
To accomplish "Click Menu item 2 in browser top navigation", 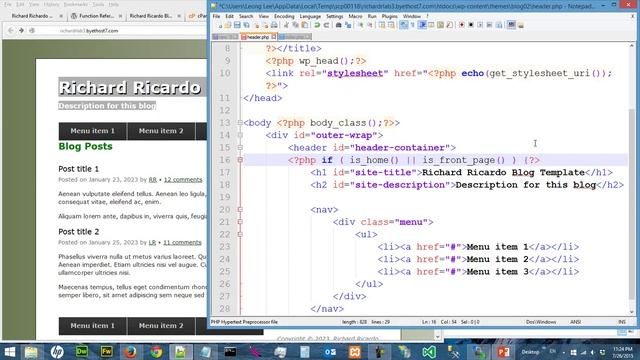I will coord(161,131).
